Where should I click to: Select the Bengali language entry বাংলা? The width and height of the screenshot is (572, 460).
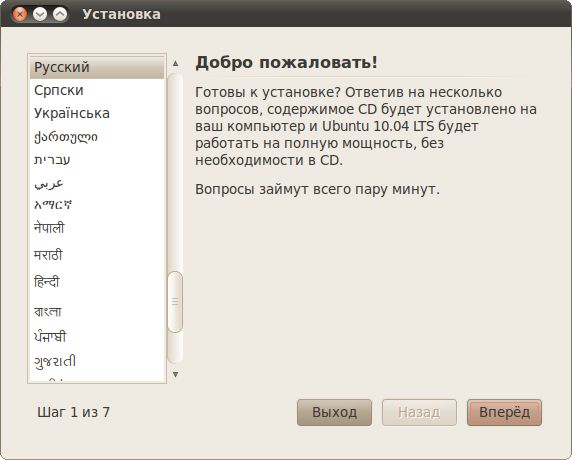click(x=97, y=311)
